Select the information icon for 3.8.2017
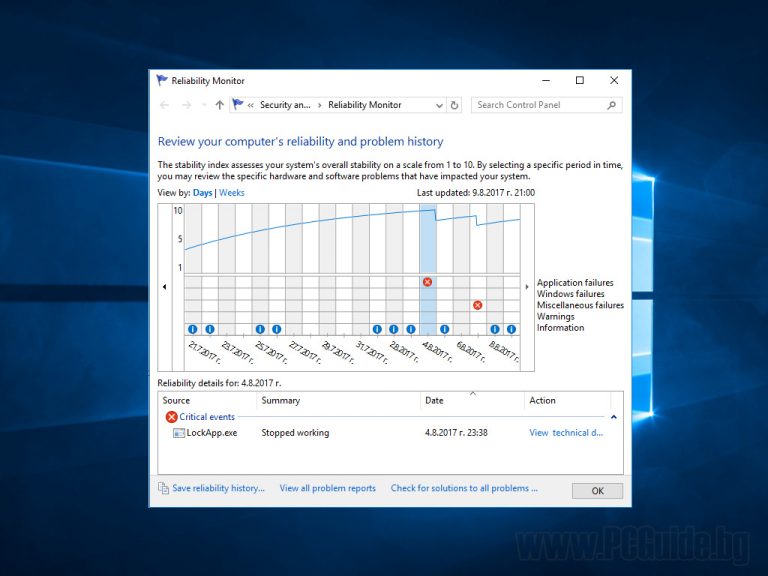Viewport: 768px width, 576px height. click(x=411, y=329)
